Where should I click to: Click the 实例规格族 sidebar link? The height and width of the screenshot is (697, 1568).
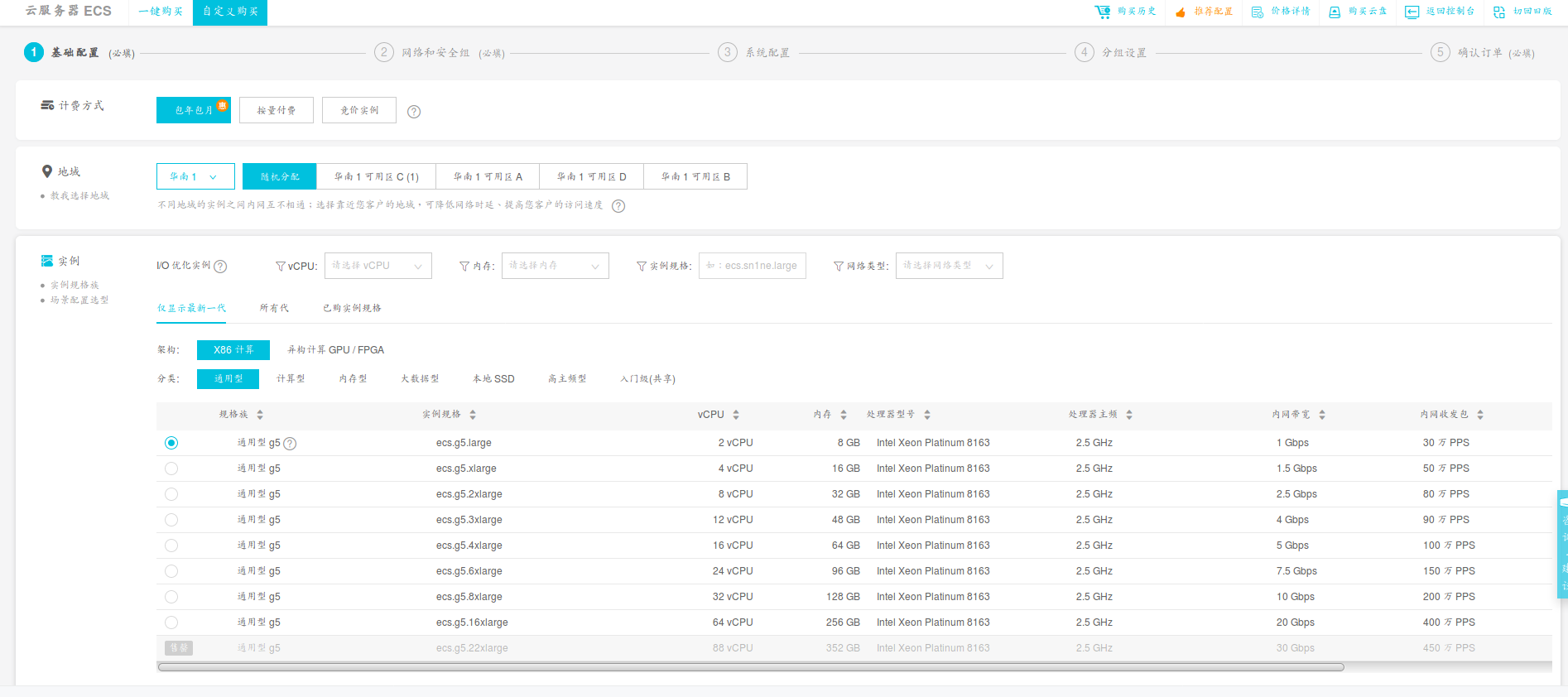75,285
